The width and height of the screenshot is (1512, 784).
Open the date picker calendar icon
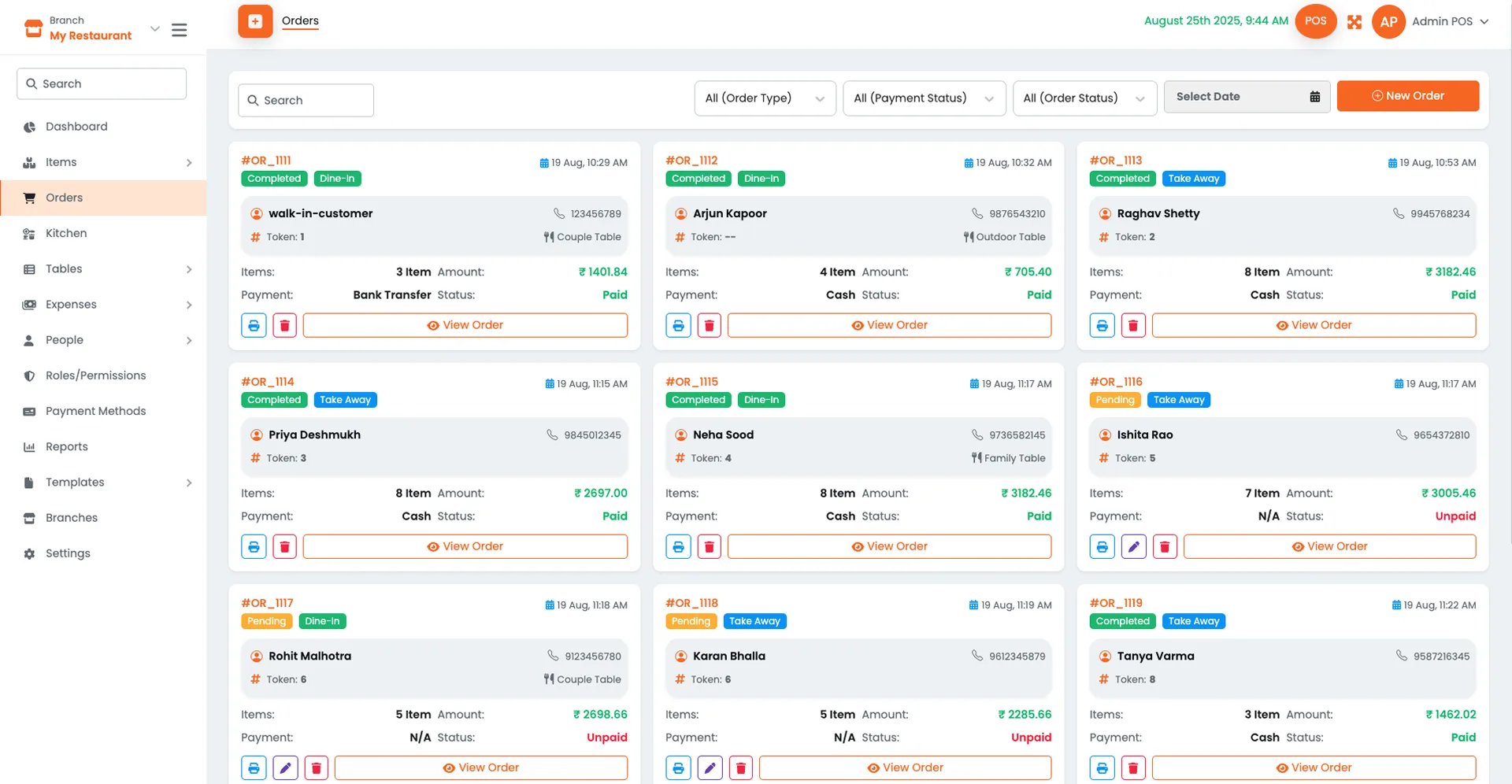[1314, 96]
